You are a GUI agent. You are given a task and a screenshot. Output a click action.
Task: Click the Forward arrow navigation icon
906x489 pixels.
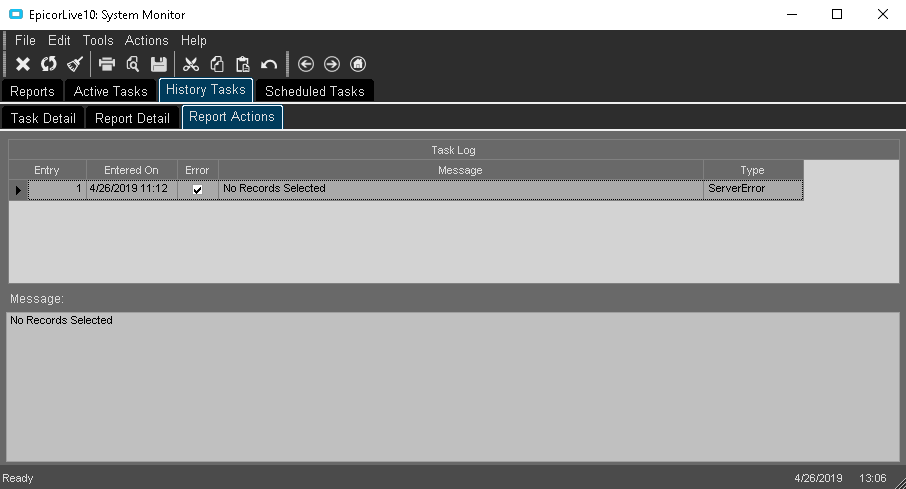point(332,64)
